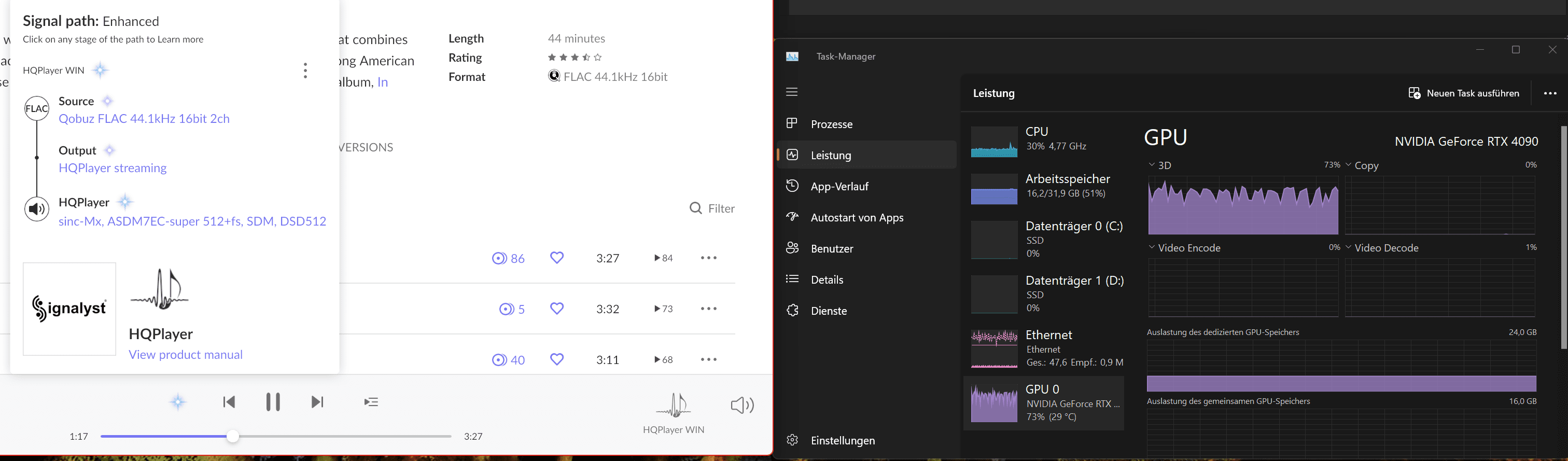The image size is (1568, 461).
Task: Click the HQPlayer speaker stage icon
Action: tap(36, 209)
